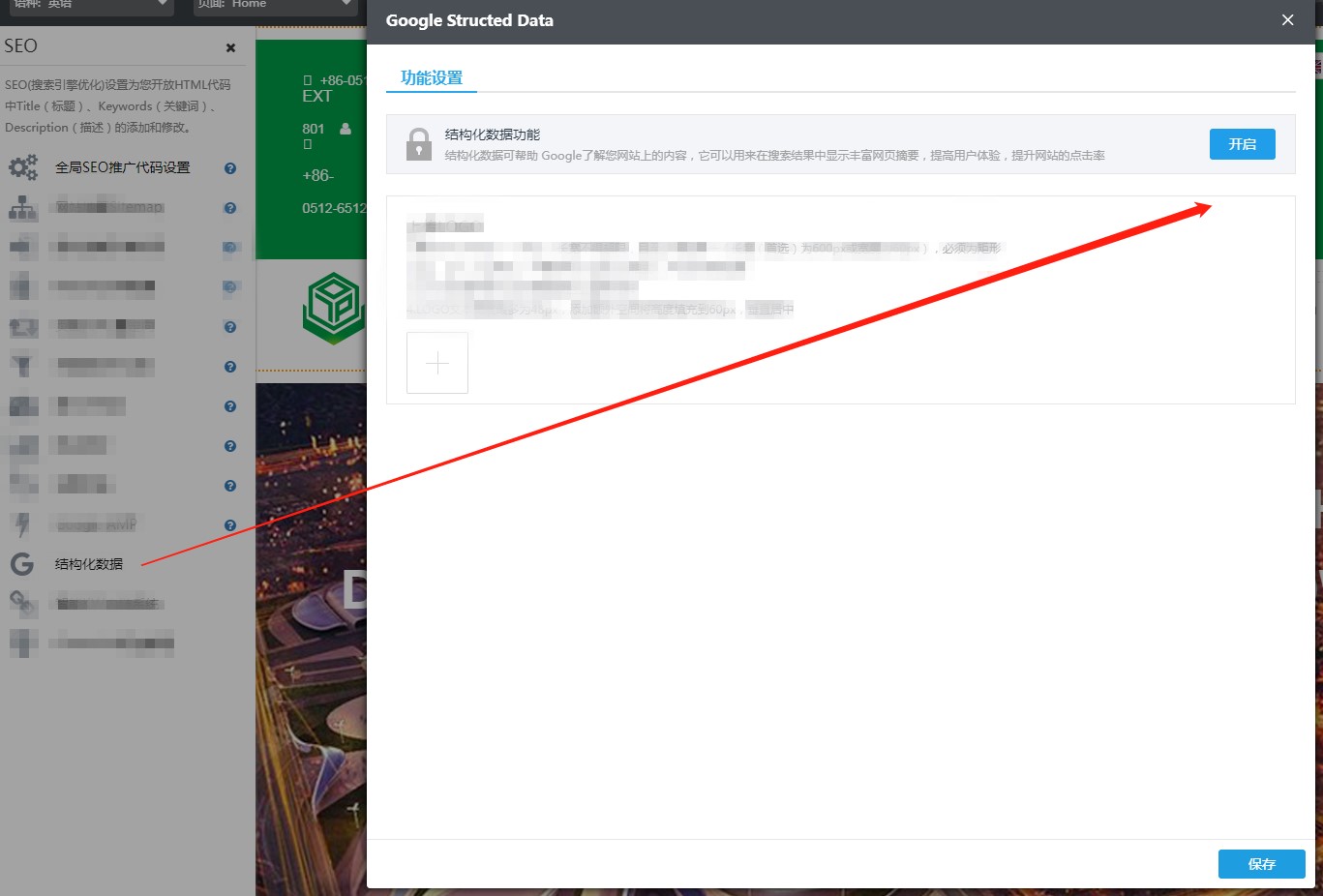Click the 语种 dropdown arrow
Screen dimensions: 1323x896
click(x=163, y=7)
